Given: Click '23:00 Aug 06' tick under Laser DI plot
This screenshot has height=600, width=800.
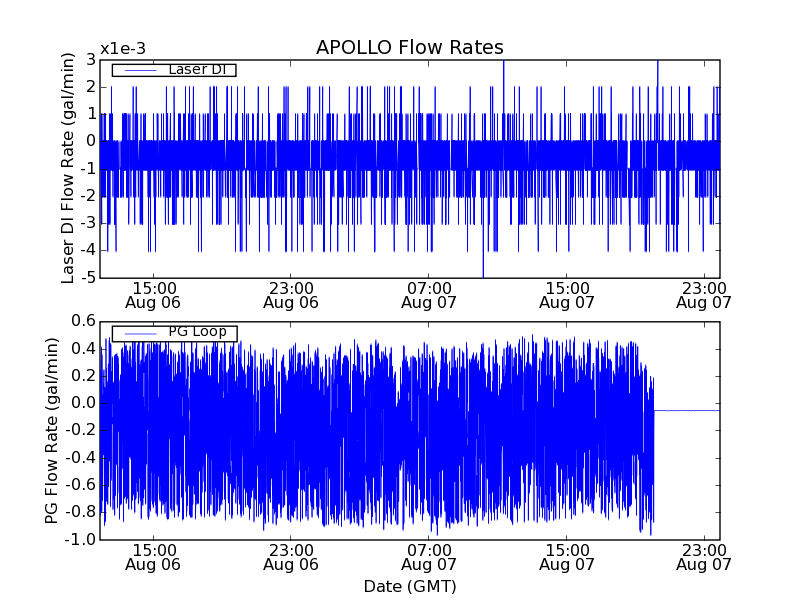Looking at the screenshot, I should coord(291,295).
